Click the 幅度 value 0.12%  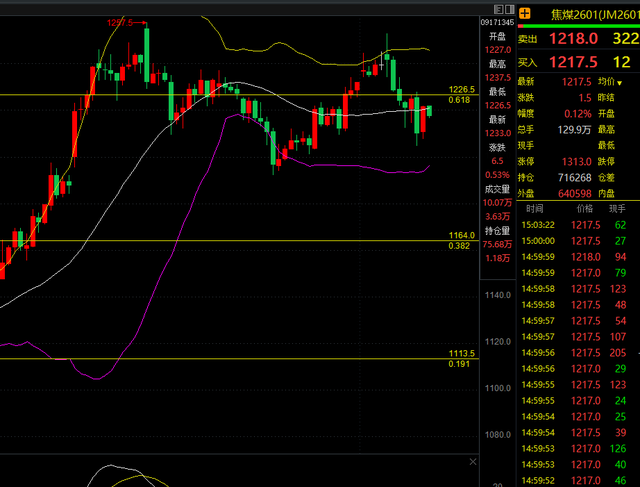click(x=578, y=114)
